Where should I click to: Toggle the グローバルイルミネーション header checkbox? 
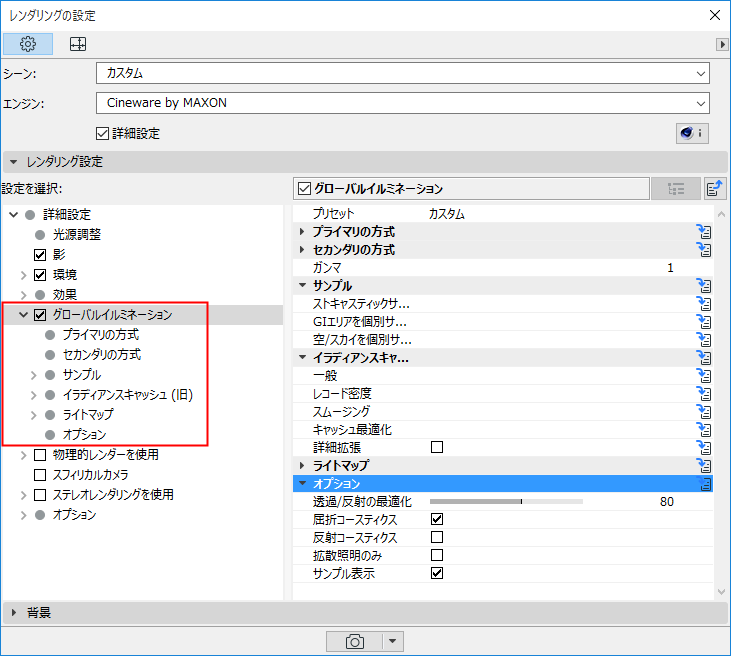(304, 189)
